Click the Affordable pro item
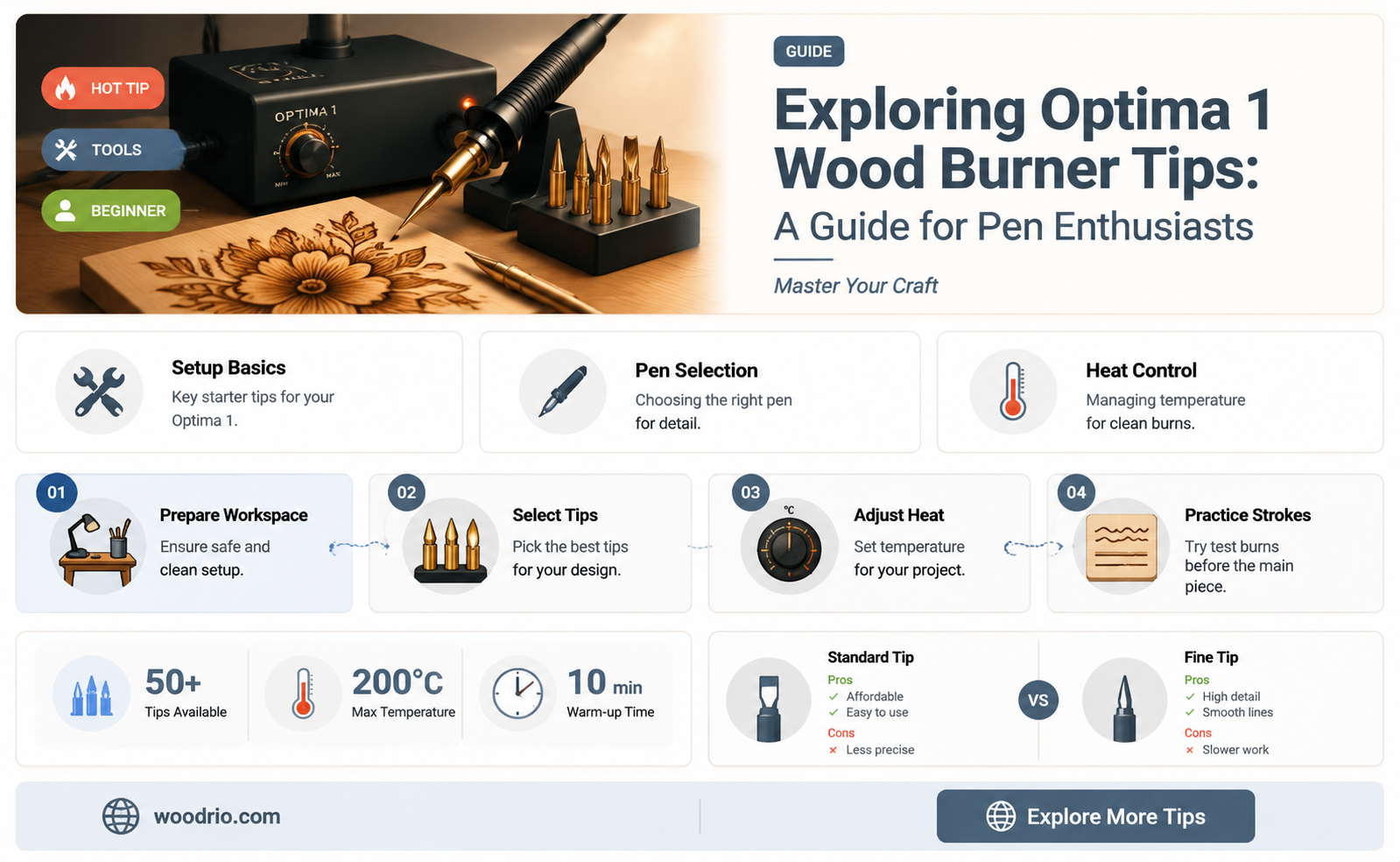Viewport: 1400px width, 862px height. click(x=866, y=696)
